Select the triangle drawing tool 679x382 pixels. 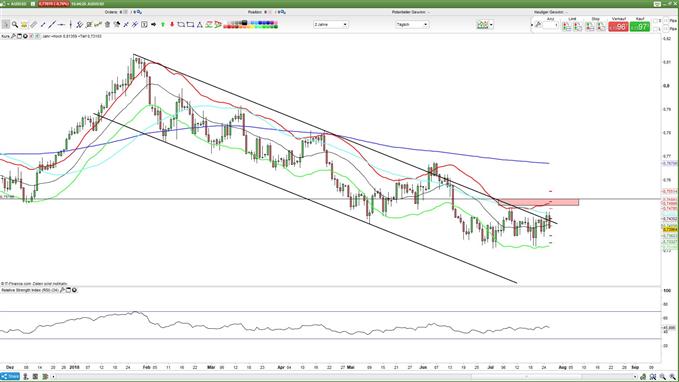coord(200,25)
